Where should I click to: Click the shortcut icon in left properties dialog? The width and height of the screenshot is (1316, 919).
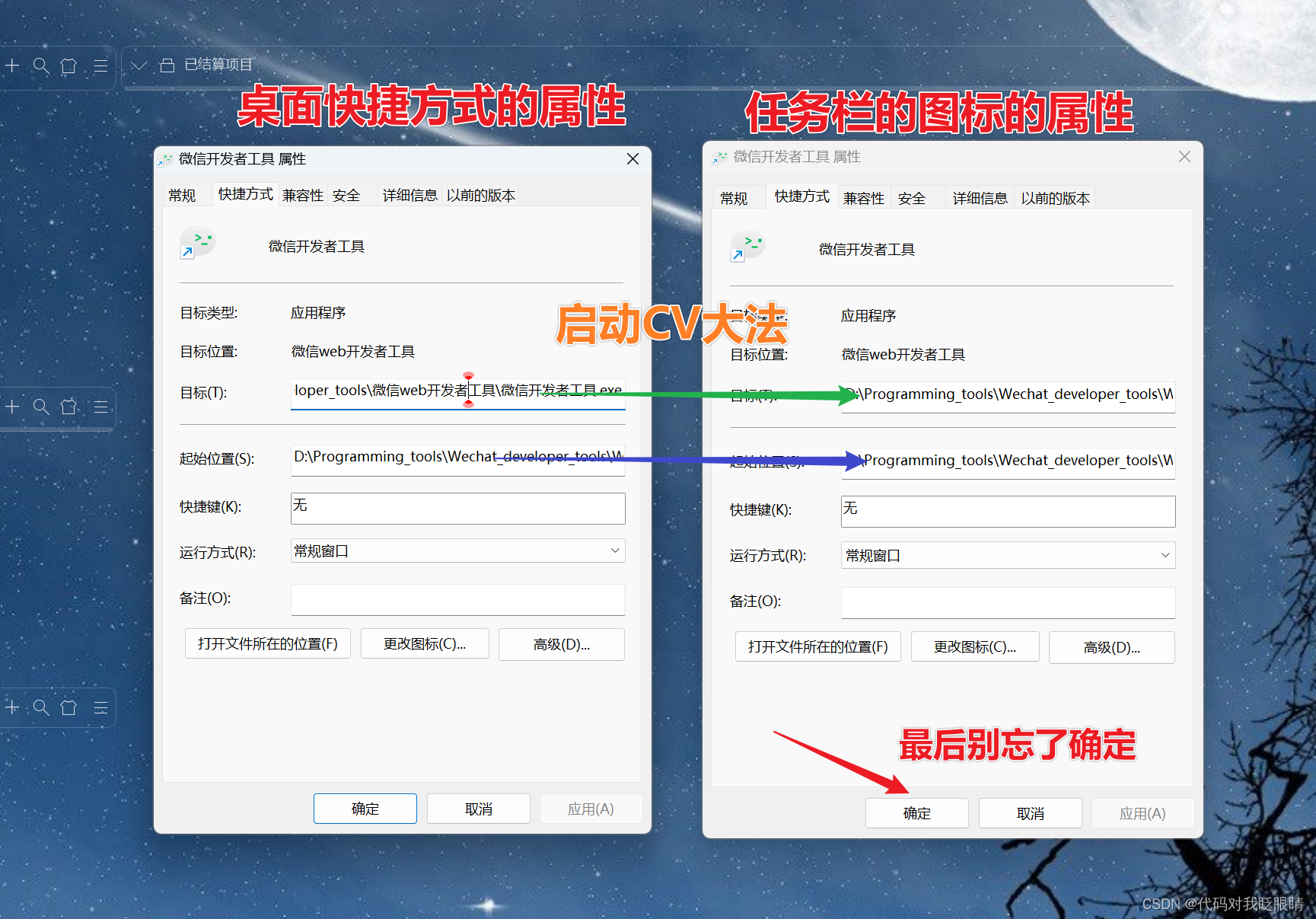point(198,244)
